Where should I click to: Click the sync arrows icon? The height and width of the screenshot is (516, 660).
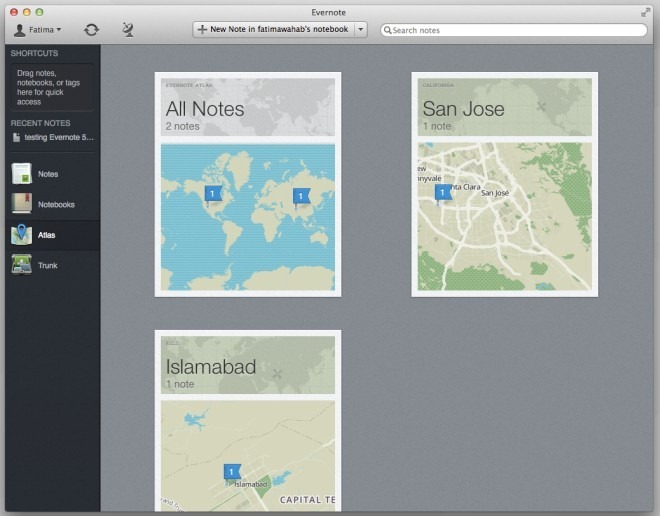coord(91,30)
